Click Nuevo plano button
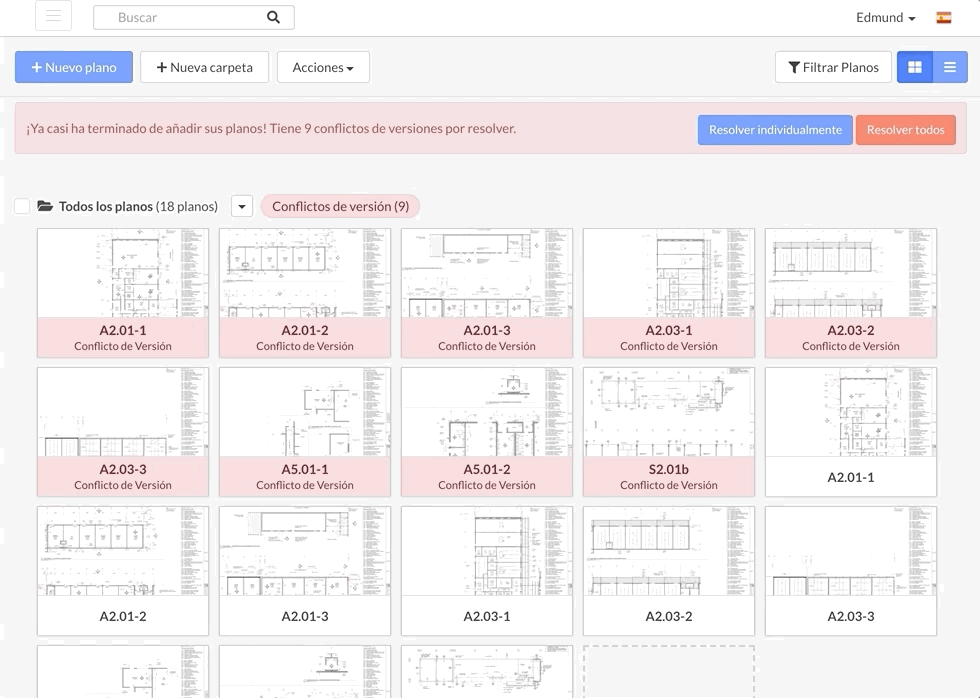This screenshot has height=698, width=980. click(74, 67)
